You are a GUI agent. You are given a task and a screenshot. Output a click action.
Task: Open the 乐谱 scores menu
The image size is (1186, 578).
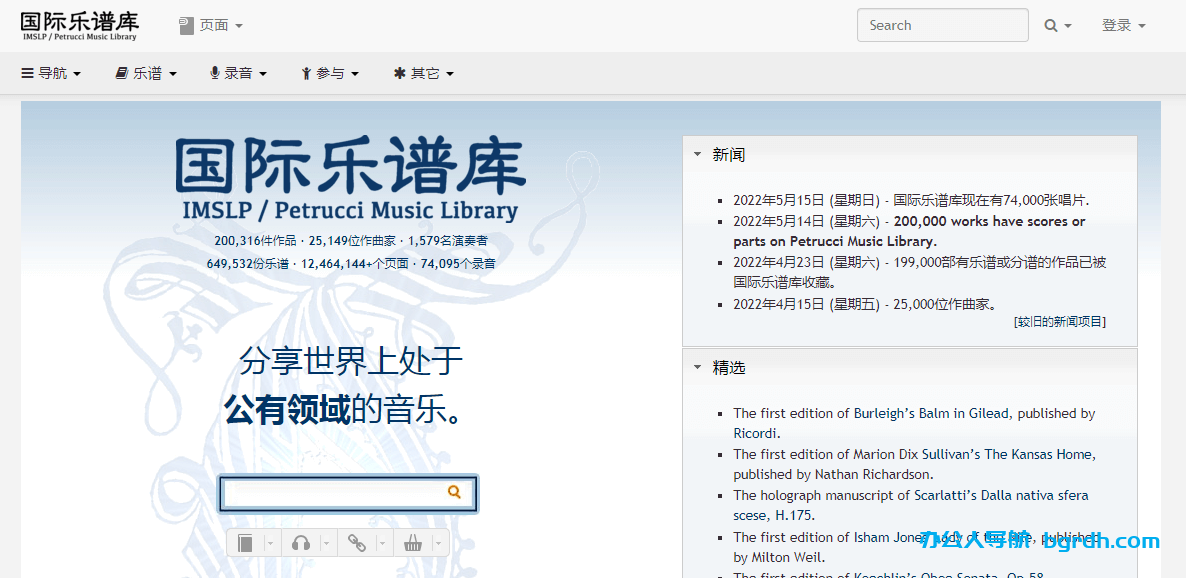pos(146,73)
